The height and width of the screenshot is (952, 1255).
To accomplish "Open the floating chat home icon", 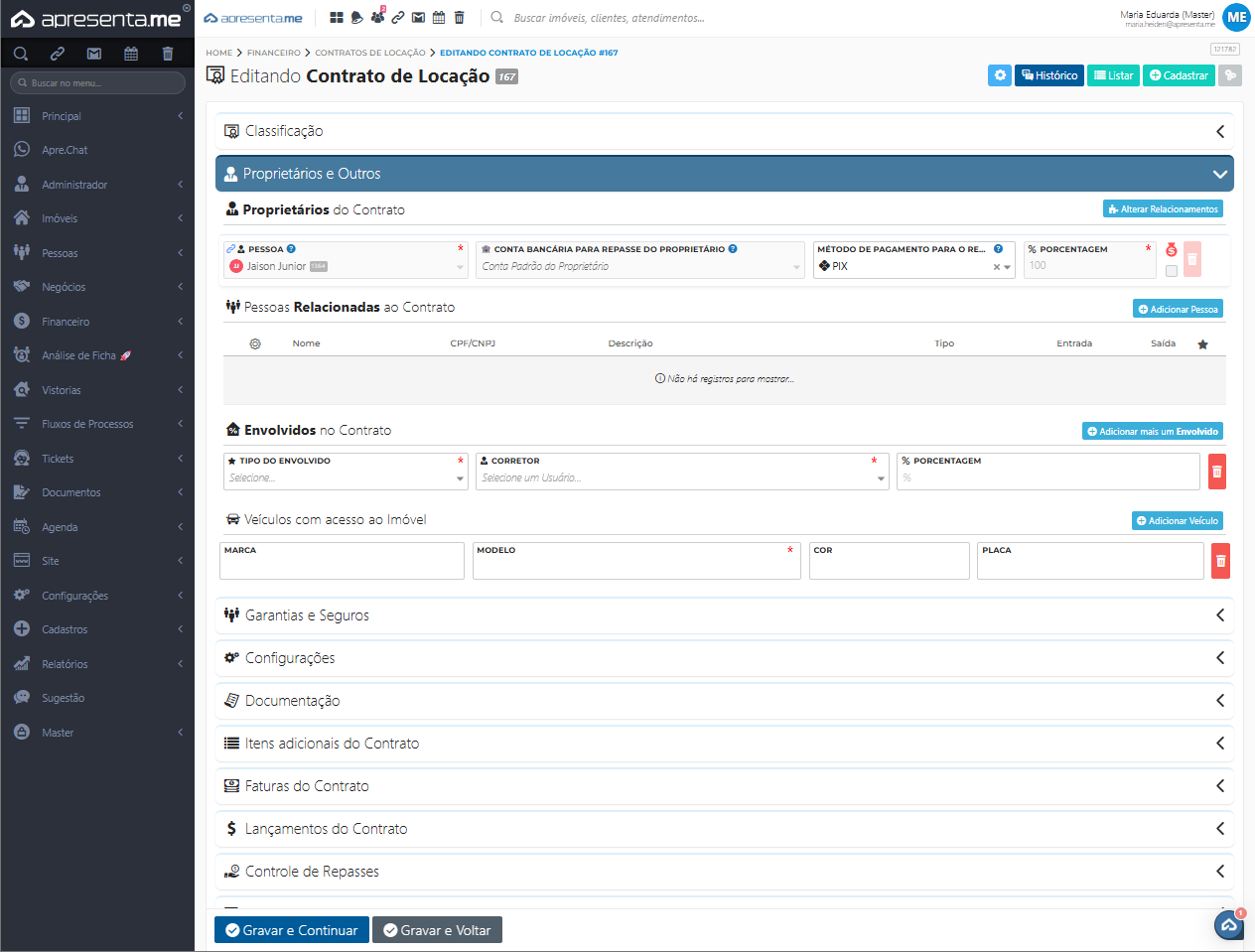I will coord(1229,925).
